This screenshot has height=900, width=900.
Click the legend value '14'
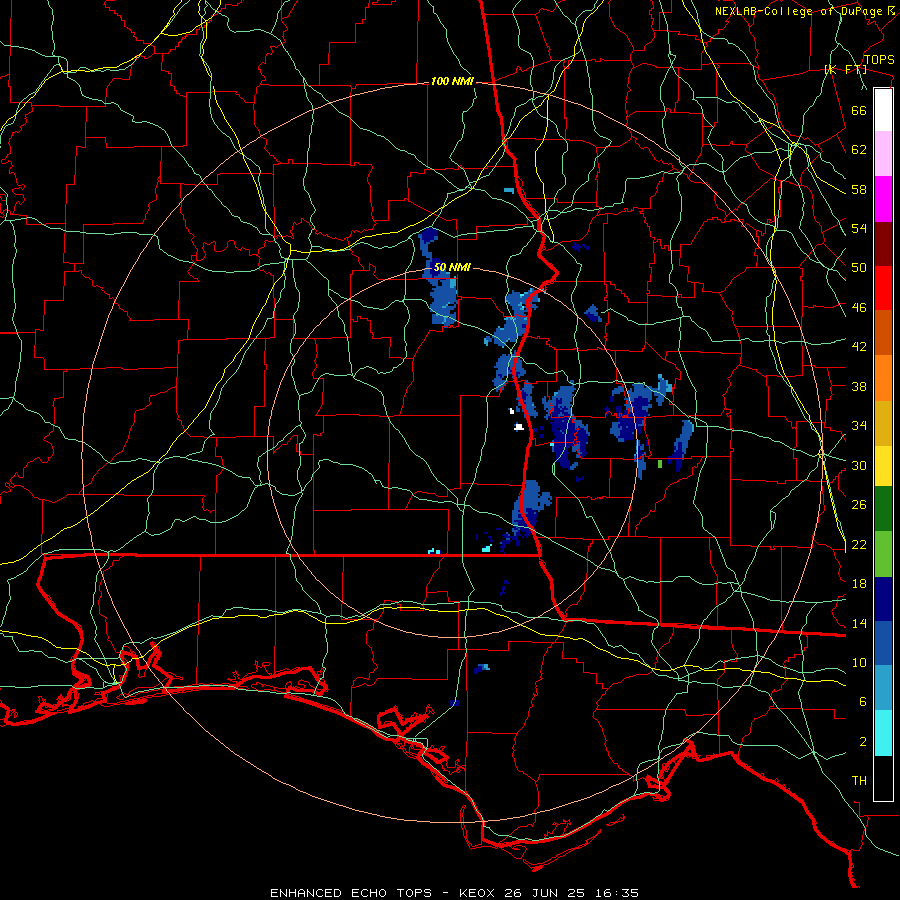(859, 623)
